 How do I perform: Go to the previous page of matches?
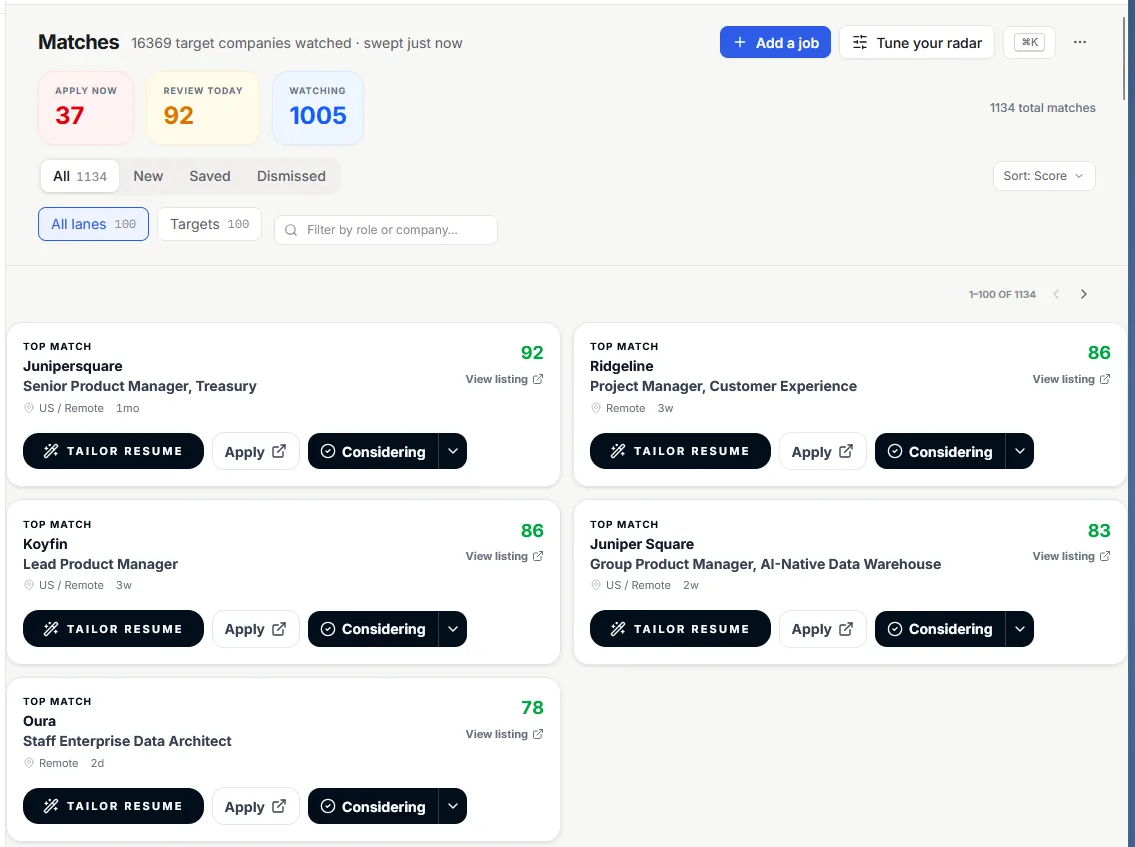tap(1056, 294)
